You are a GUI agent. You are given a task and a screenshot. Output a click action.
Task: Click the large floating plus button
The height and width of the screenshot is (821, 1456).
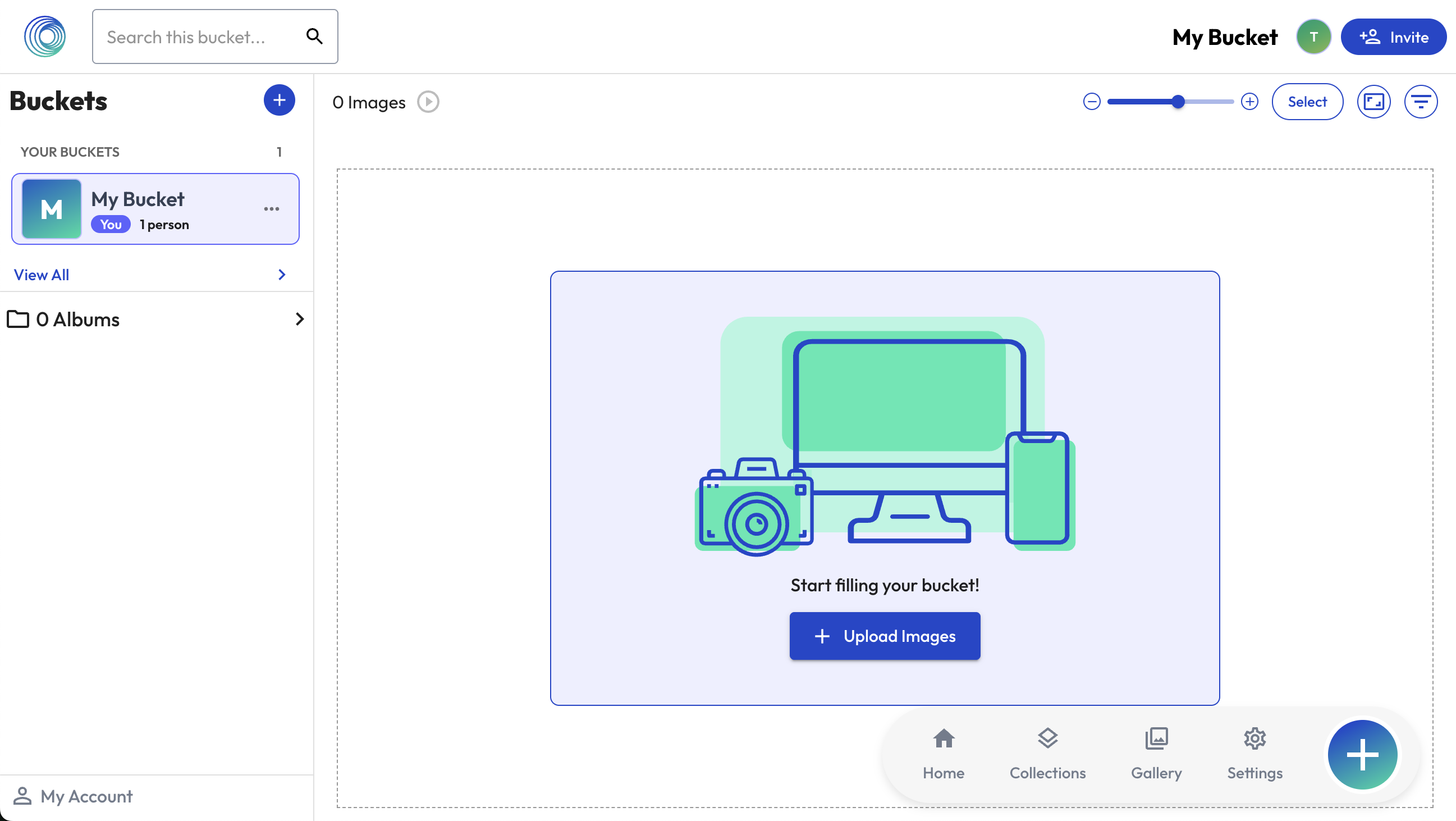click(1362, 755)
